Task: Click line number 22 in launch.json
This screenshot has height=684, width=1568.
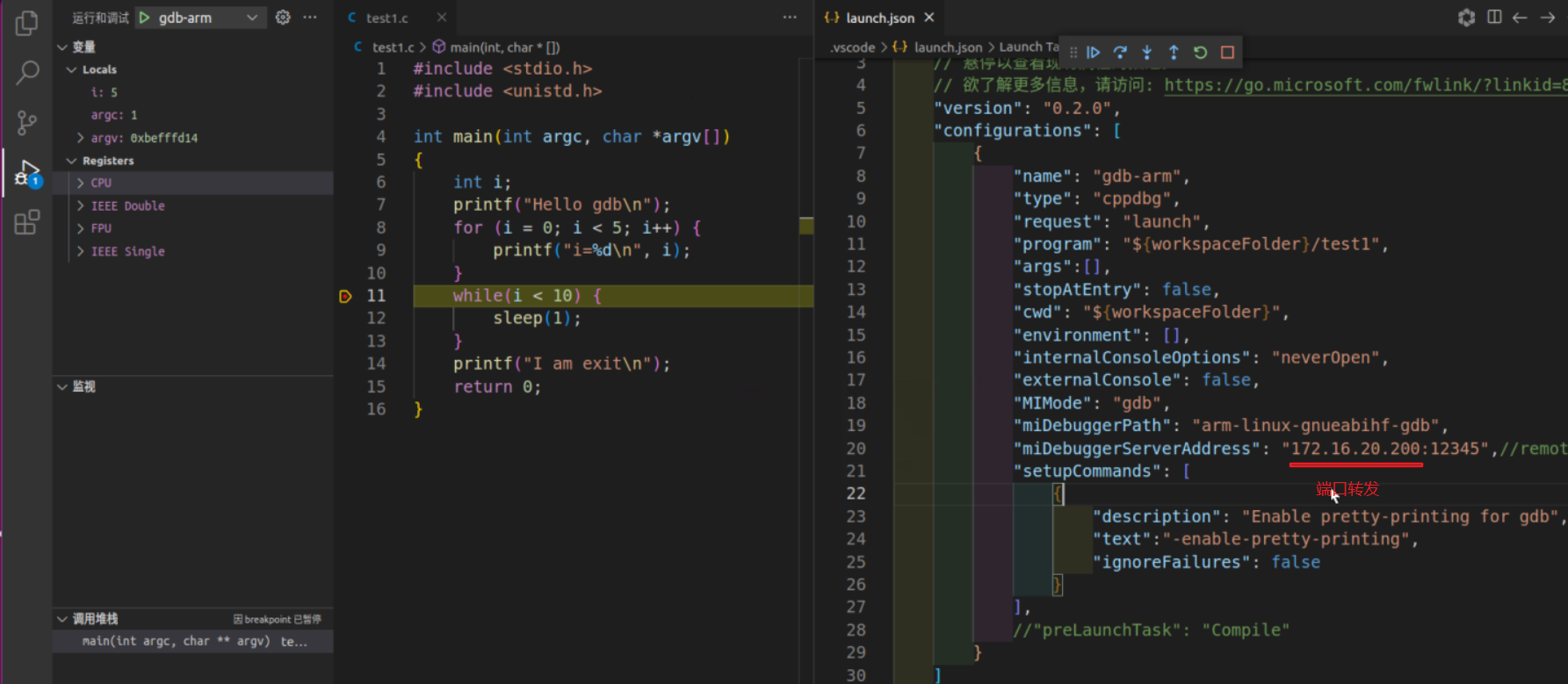Action: [x=856, y=493]
